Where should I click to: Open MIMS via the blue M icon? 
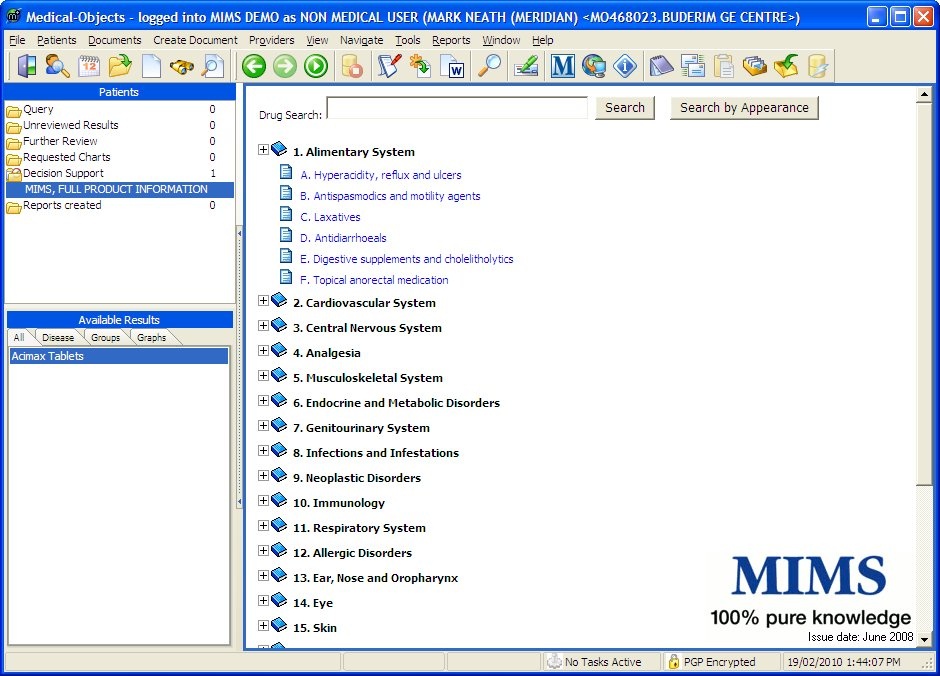[x=562, y=66]
